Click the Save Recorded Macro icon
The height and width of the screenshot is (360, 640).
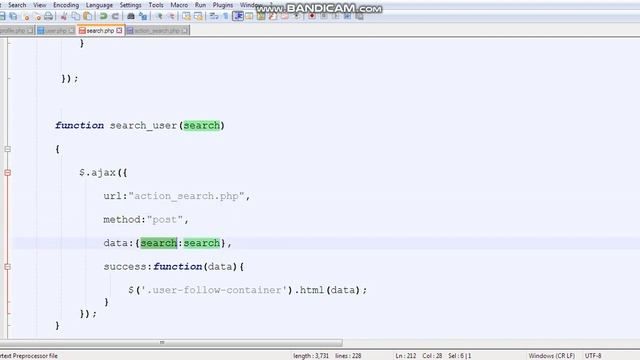(359, 16)
